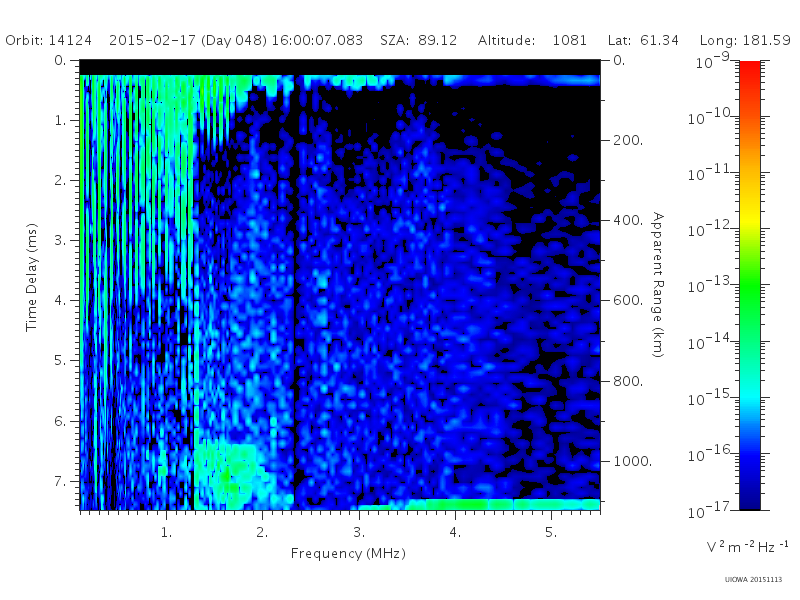This screenshot has width=800, height=600.
Task: Click the green surface reflection band along bottom near 4 MHz
Action: [x=480, y=505]
